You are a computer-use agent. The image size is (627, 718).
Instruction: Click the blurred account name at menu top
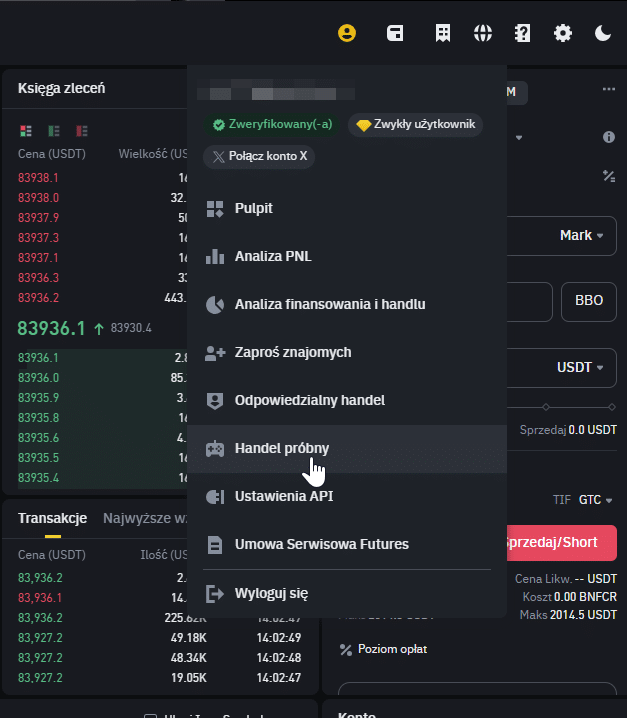276,91
